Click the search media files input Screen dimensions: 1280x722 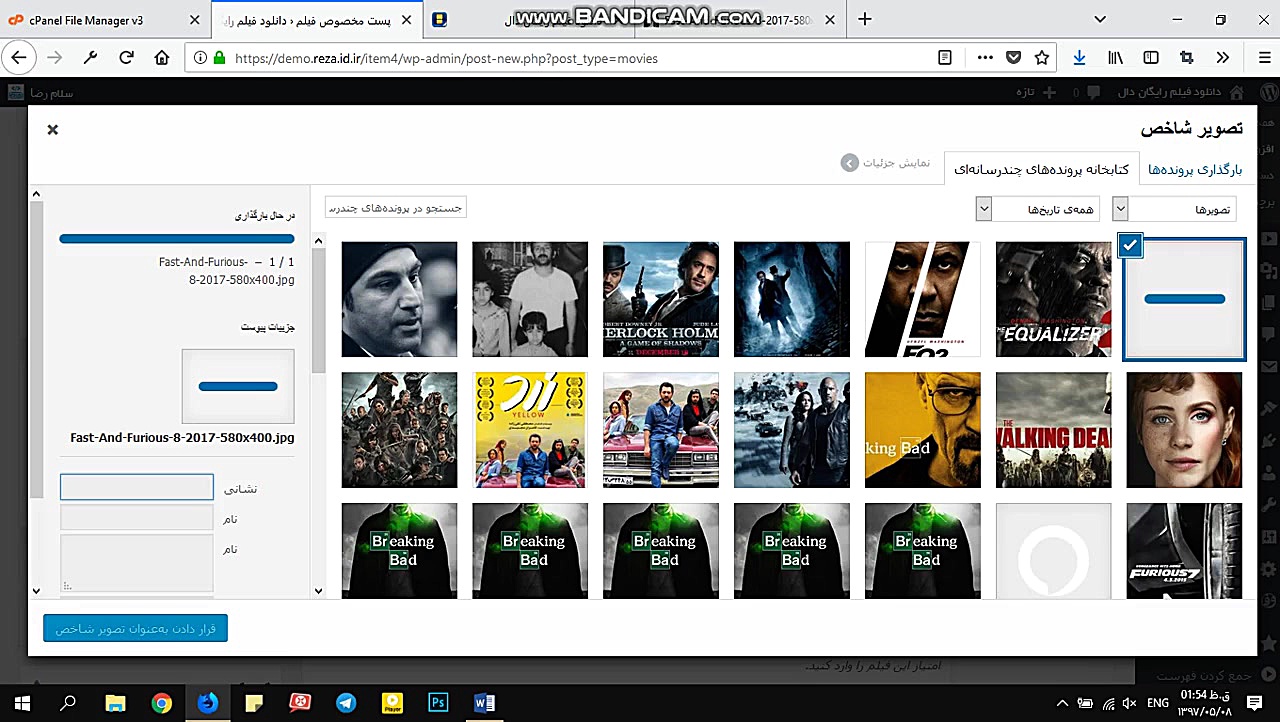click(396, 208)
